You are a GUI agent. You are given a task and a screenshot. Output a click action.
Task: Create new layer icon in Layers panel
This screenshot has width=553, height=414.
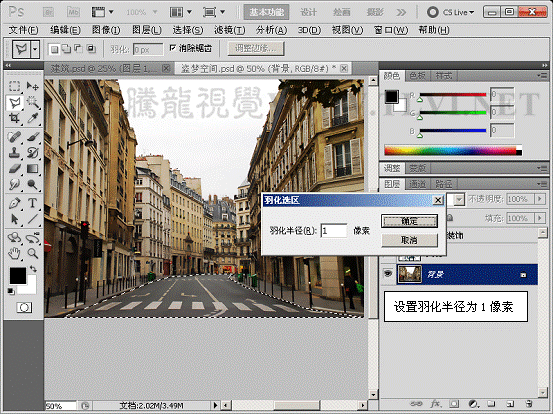click(510, 403)
